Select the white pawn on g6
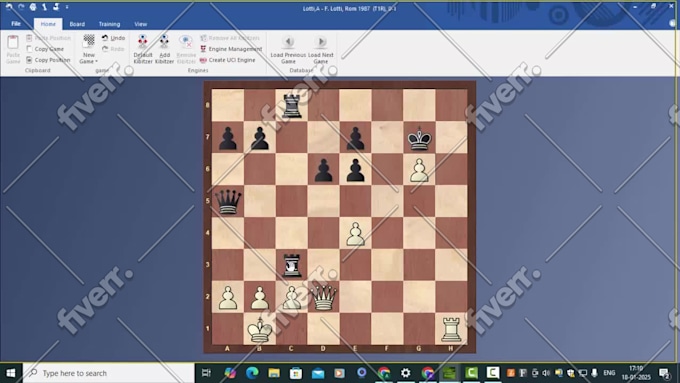 click(x=419, y=170)
